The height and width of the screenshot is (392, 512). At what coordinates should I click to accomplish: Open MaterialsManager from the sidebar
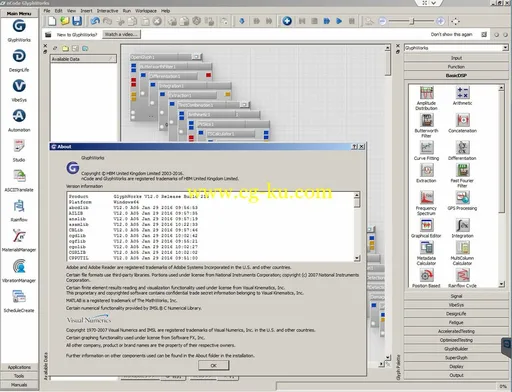[x=19, y=236]
